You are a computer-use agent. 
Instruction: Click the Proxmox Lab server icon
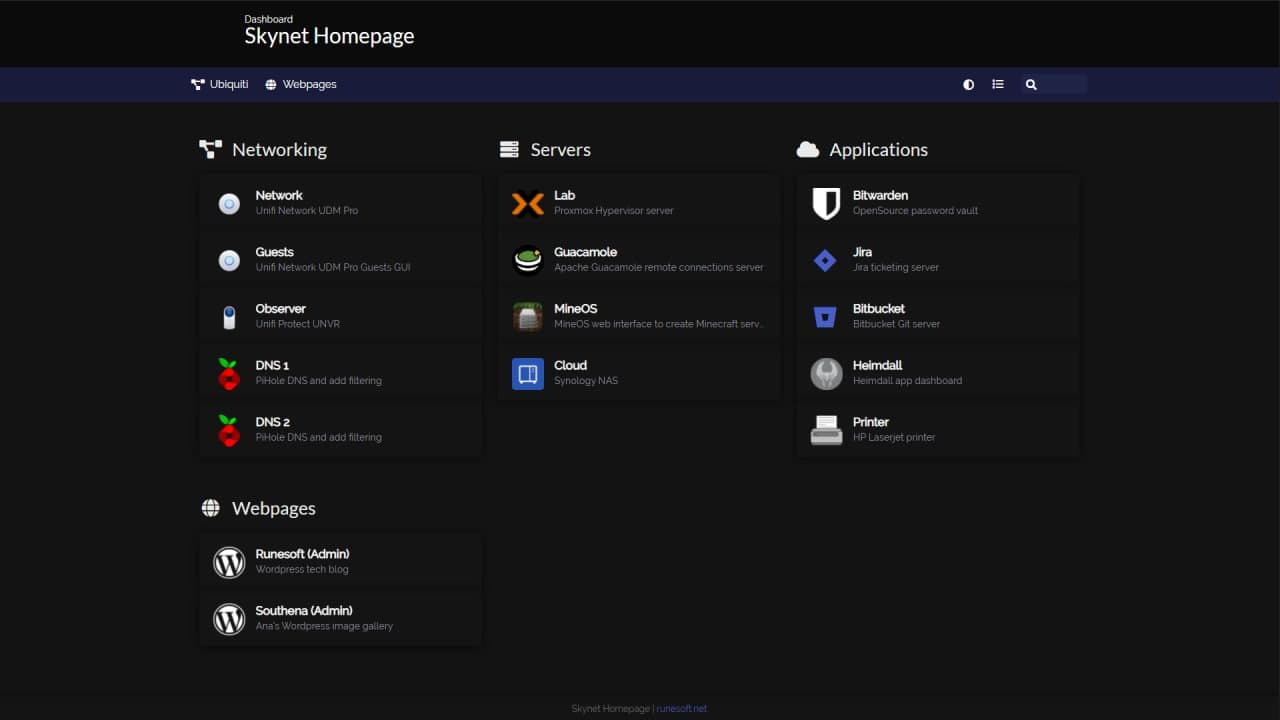527,204
